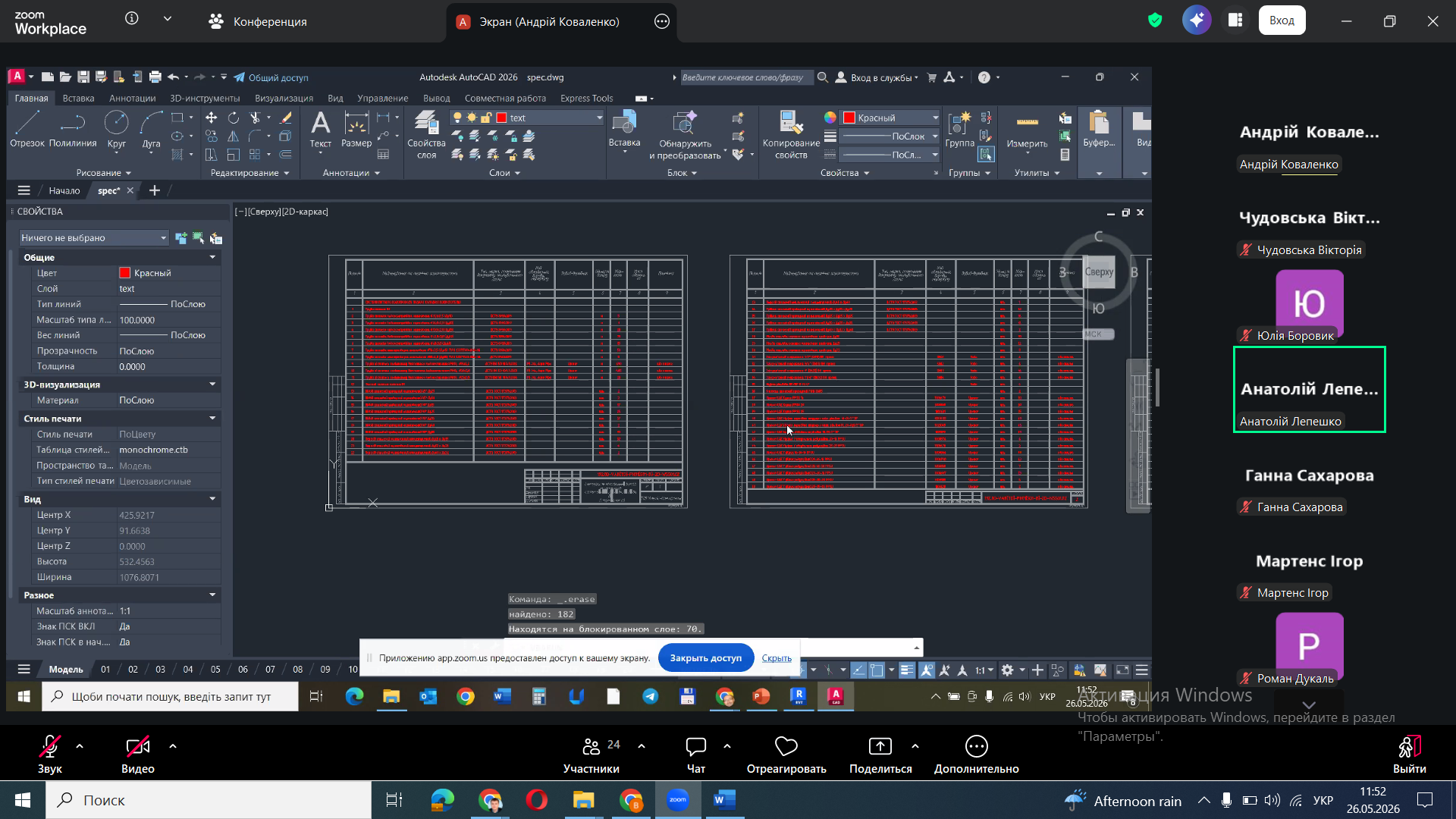Viewport: 1456px width, 819px height.
Task: Open AutoCAD help question mark icon
Action: click(x=984, y=77)
